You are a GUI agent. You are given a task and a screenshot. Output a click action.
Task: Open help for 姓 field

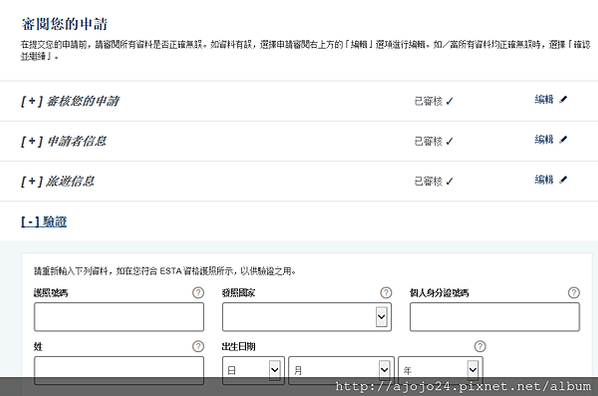pos(198,346)
